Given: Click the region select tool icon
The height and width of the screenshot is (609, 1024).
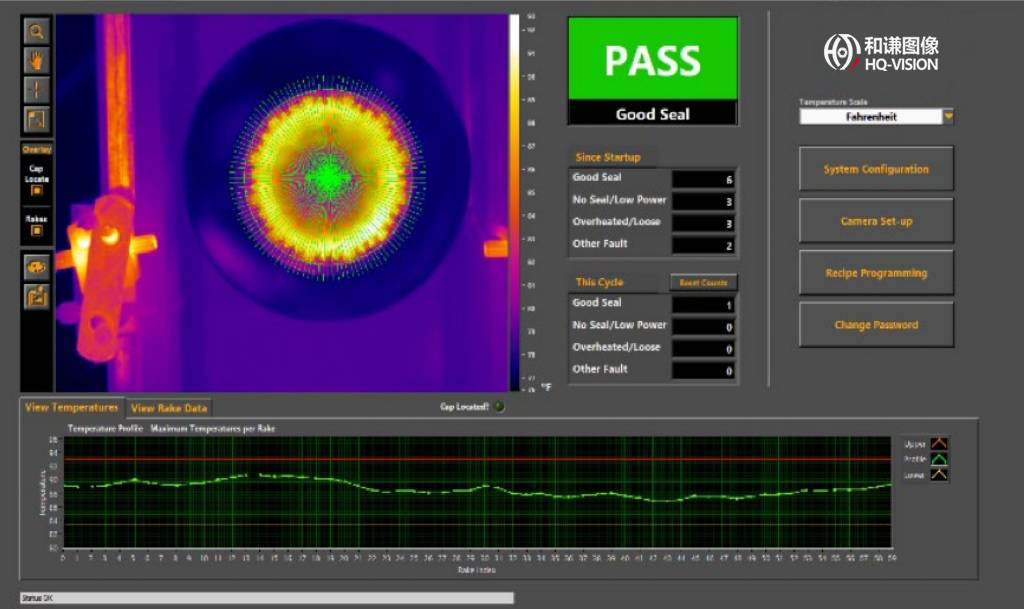Looking at the screenshot, I should tap(37, 120).
